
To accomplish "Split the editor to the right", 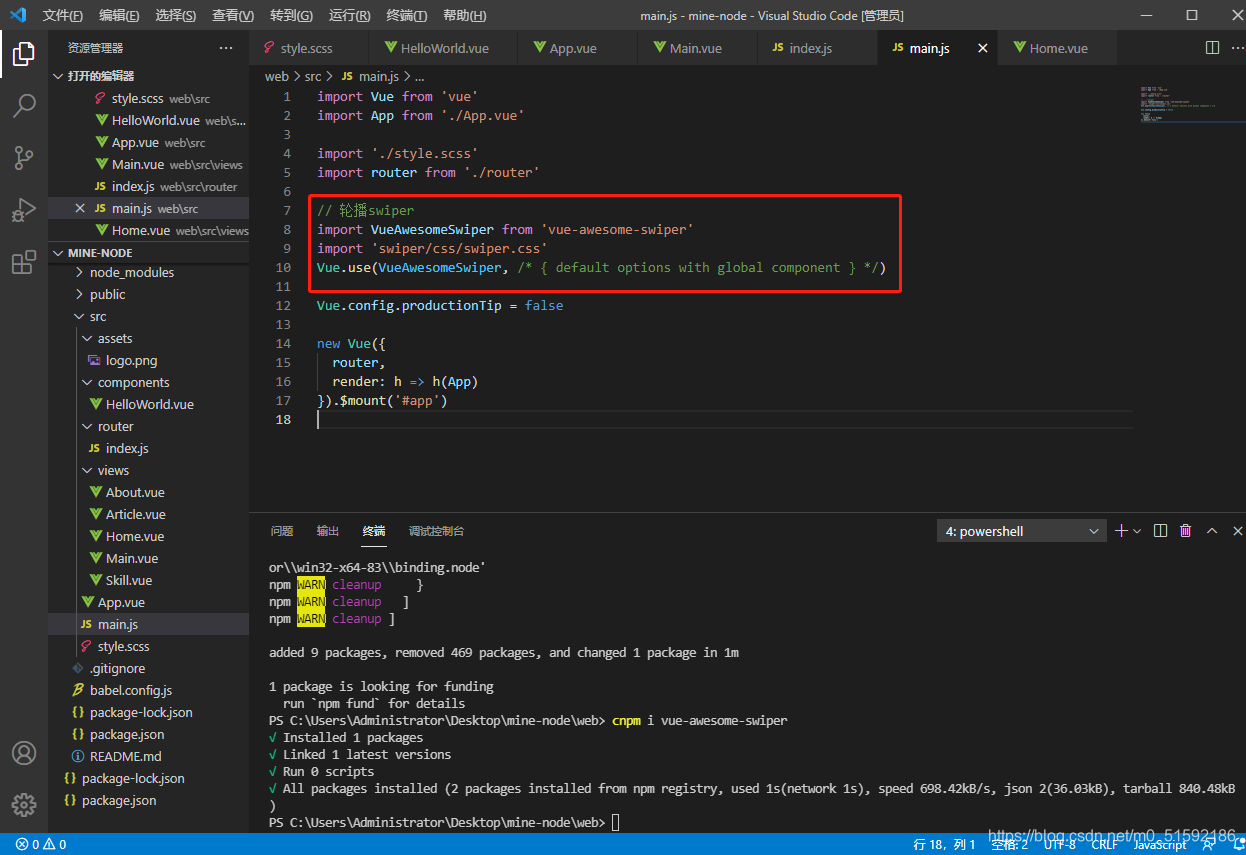I will [1212, 48].
